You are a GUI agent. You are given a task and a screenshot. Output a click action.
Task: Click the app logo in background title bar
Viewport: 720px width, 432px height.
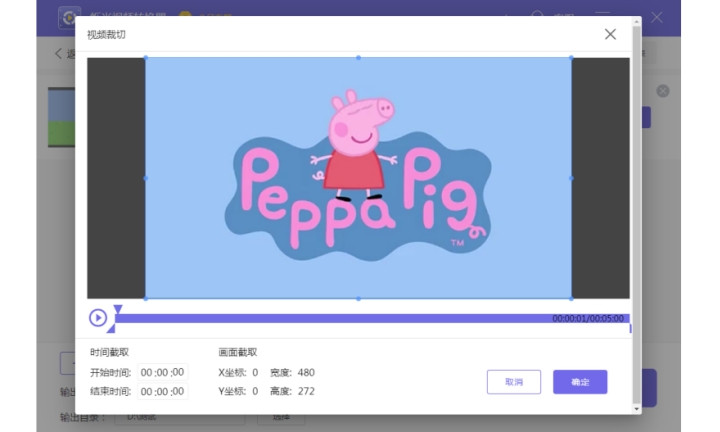coord(69,18)
